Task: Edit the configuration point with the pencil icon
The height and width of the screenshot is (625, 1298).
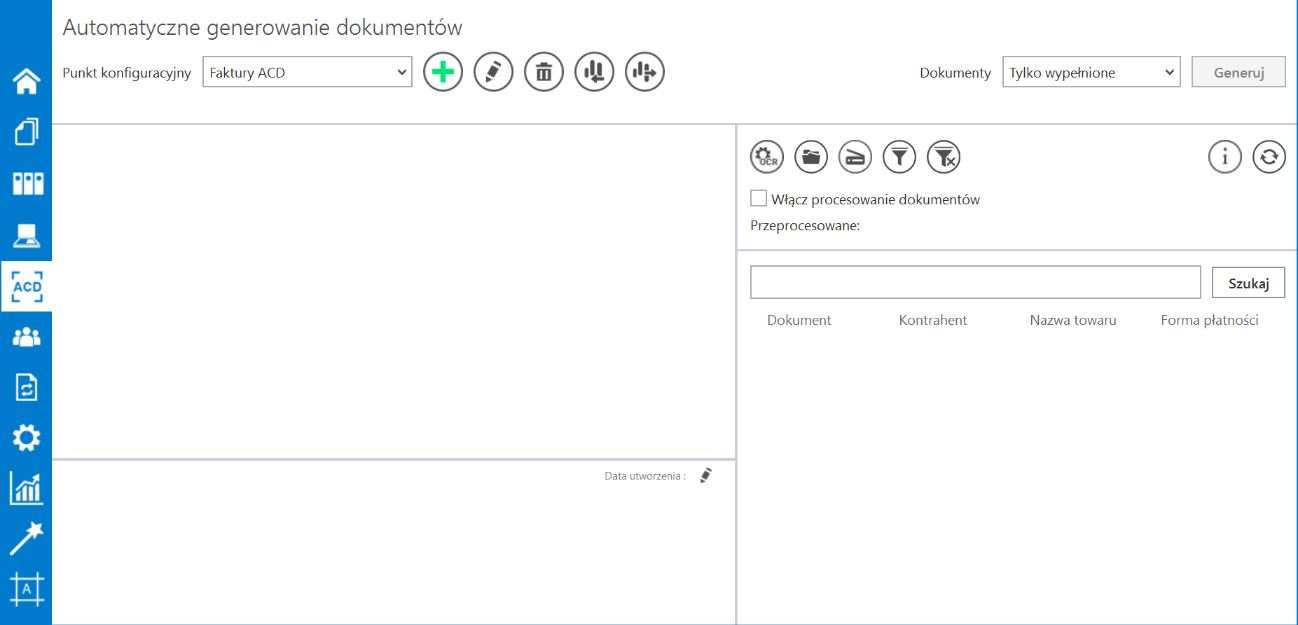Action: 493,72
